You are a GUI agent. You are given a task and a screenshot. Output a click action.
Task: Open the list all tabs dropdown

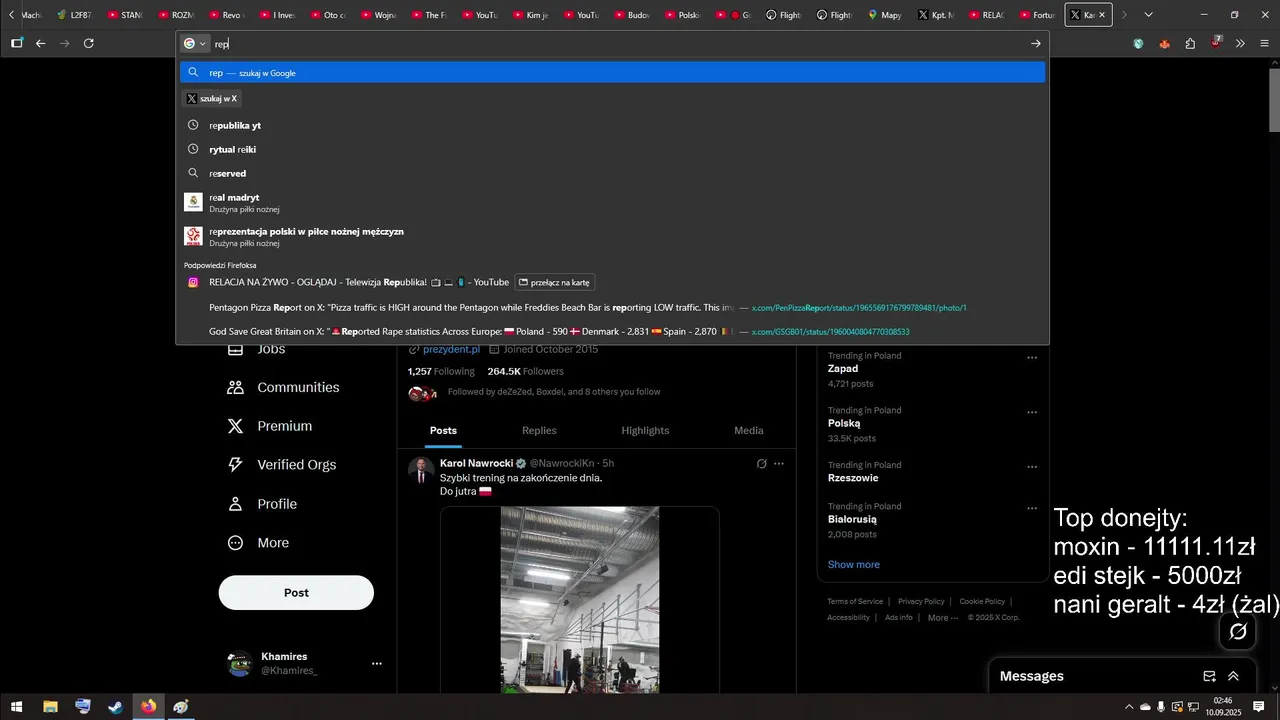[1148, 15]
